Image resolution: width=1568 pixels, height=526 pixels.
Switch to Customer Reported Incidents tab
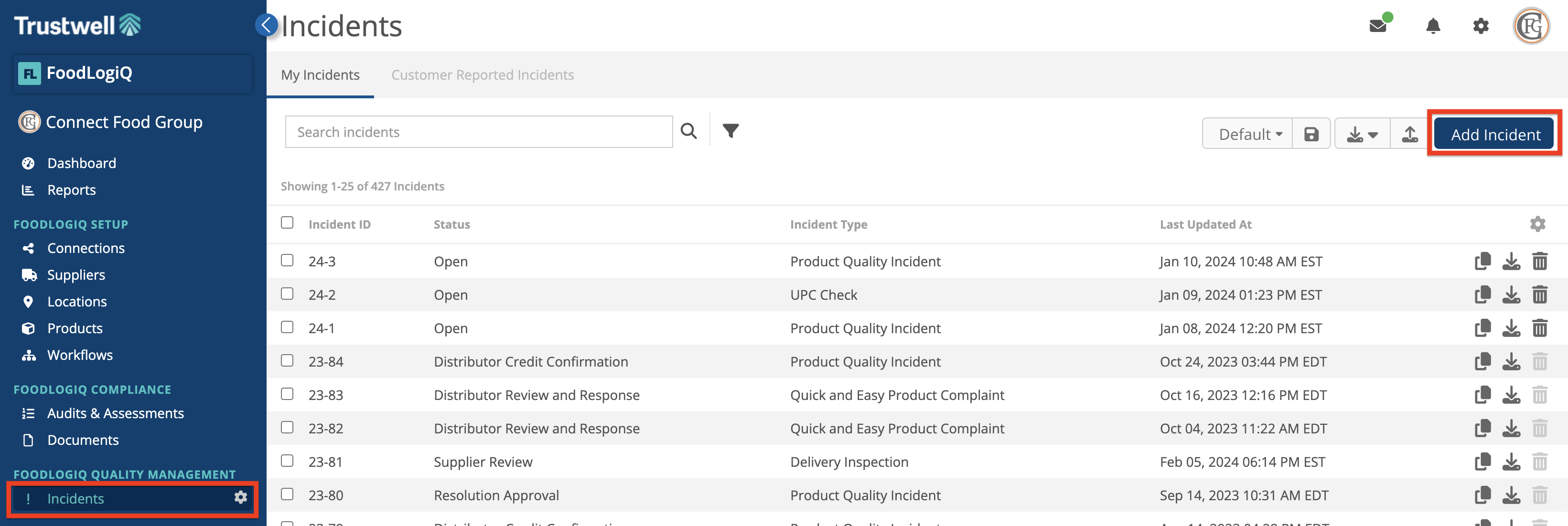482,75
